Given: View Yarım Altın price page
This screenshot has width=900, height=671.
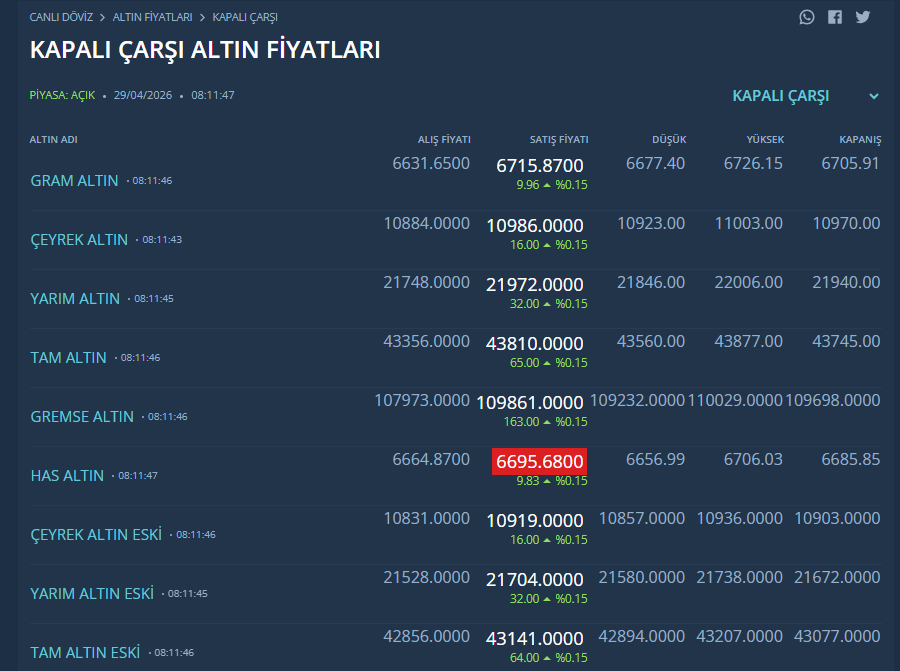Looking at the screenshot, I should click(76, 299).
